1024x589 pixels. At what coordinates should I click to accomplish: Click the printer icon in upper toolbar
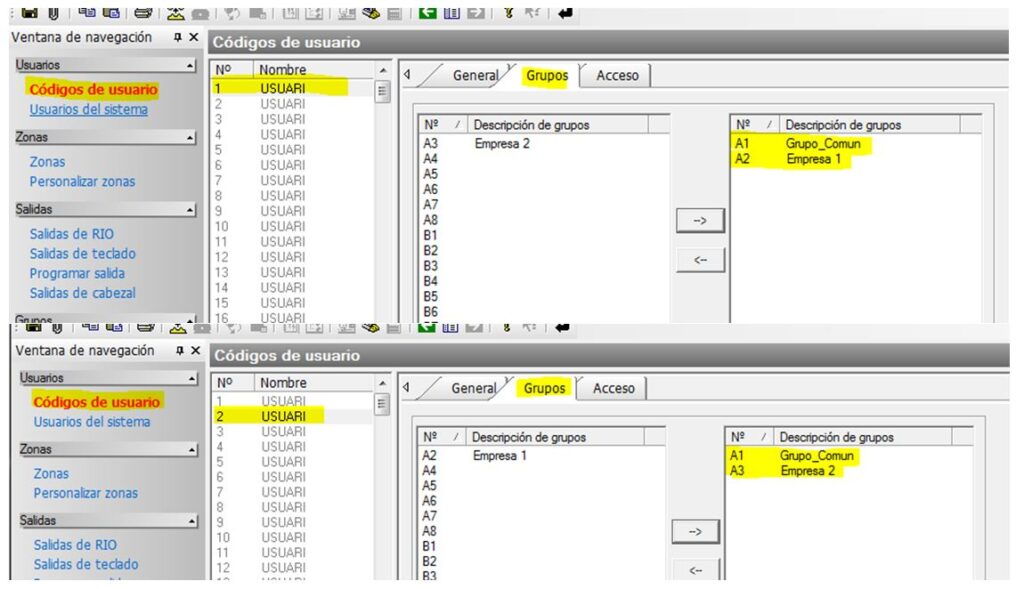143,12
